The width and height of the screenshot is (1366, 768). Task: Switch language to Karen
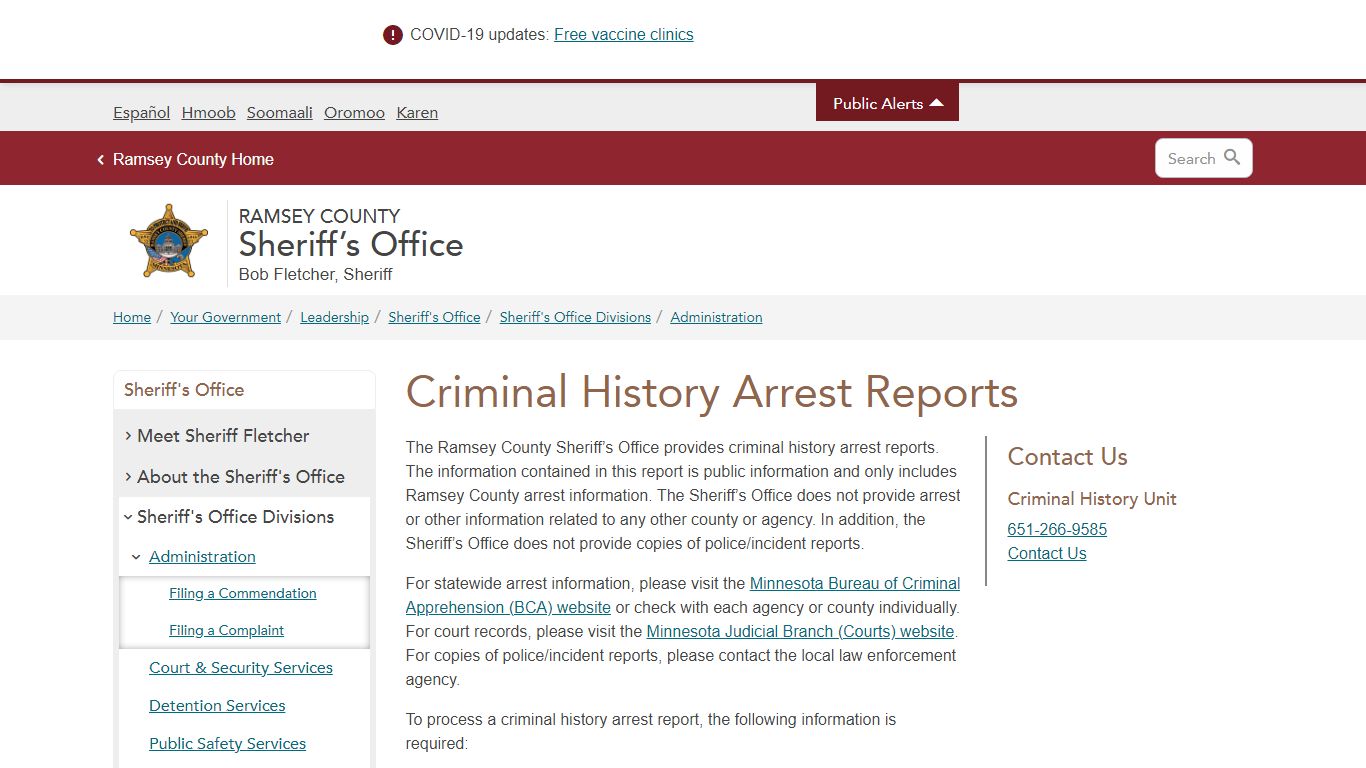(417, 112)
